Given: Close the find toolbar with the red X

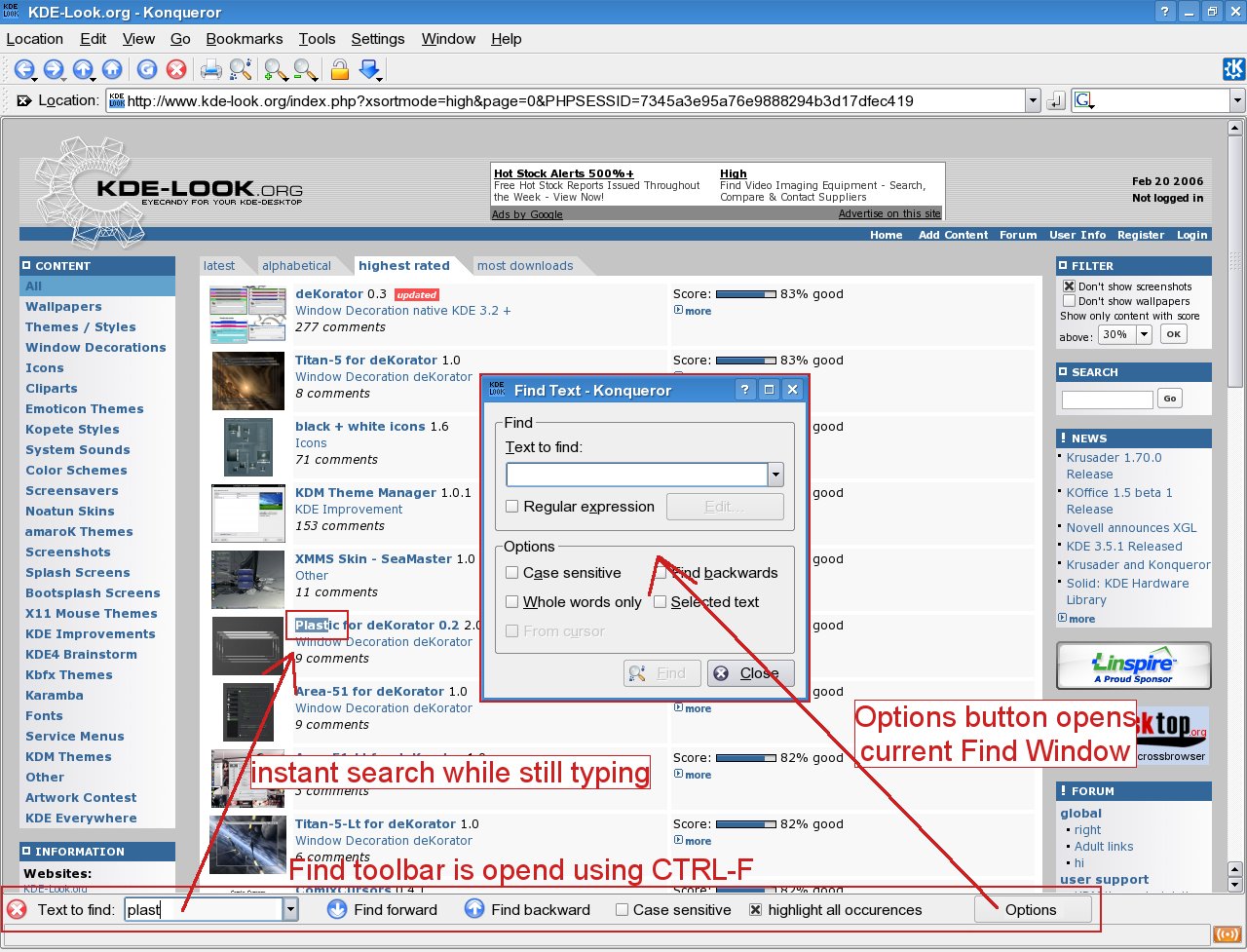Looking at the screenshot, I should click(17, 910).
